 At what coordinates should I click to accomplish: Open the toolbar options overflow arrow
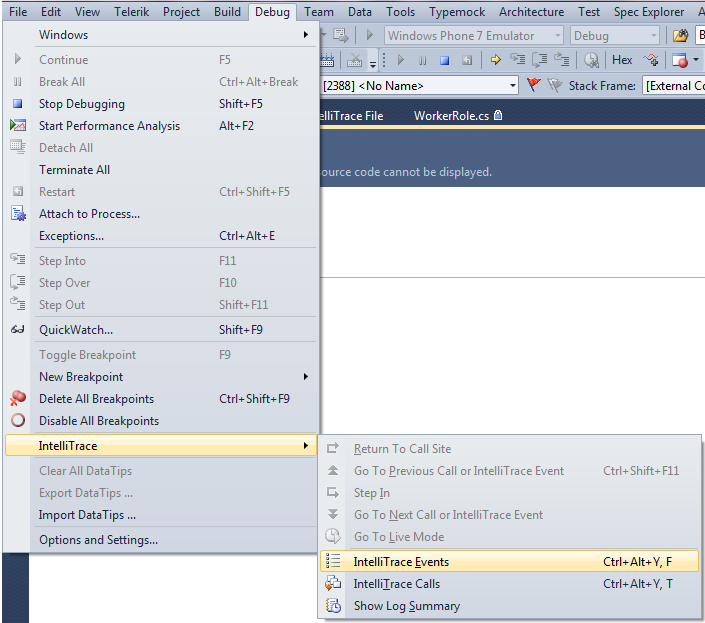pyautogui.click(x=373, y=64)
